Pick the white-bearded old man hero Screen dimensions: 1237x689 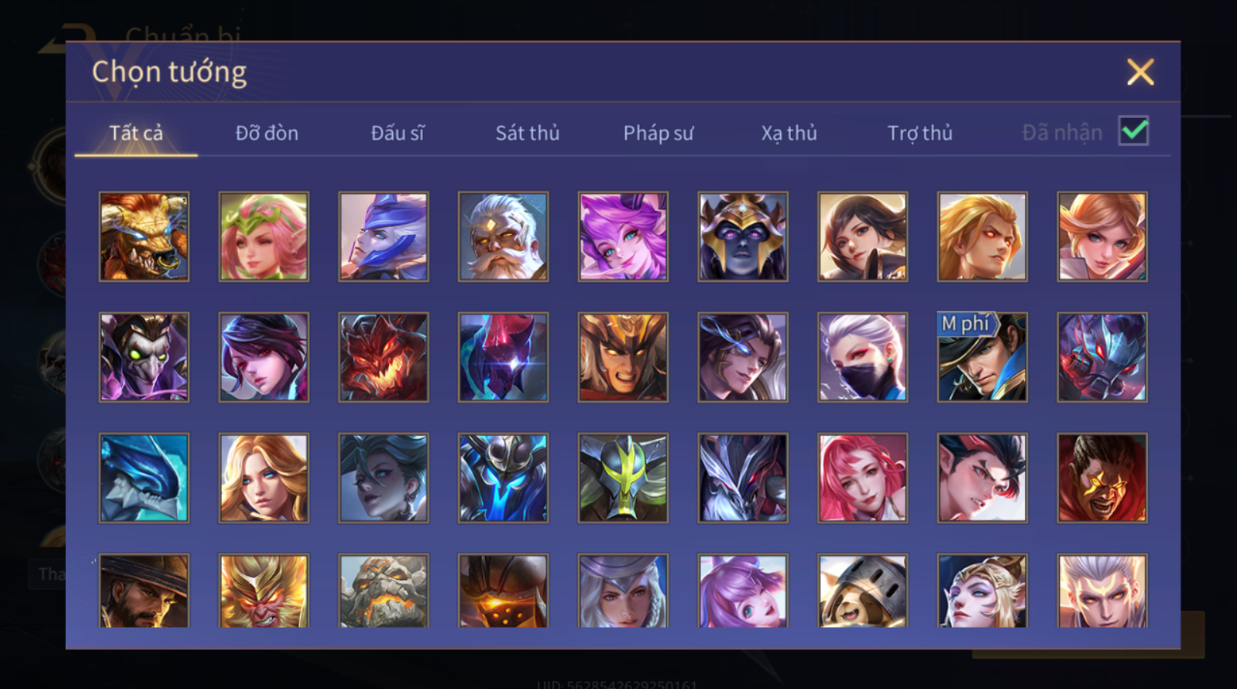[x=503, y=237]
